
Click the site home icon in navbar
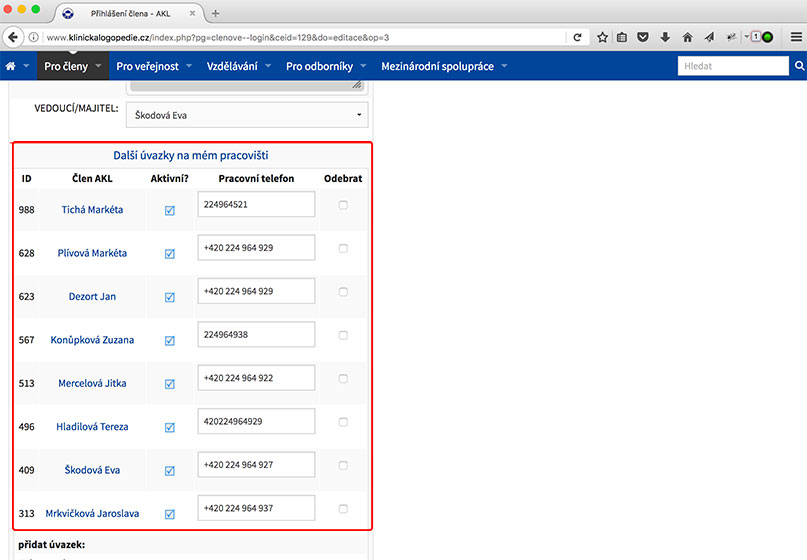(x=11, y=66)
